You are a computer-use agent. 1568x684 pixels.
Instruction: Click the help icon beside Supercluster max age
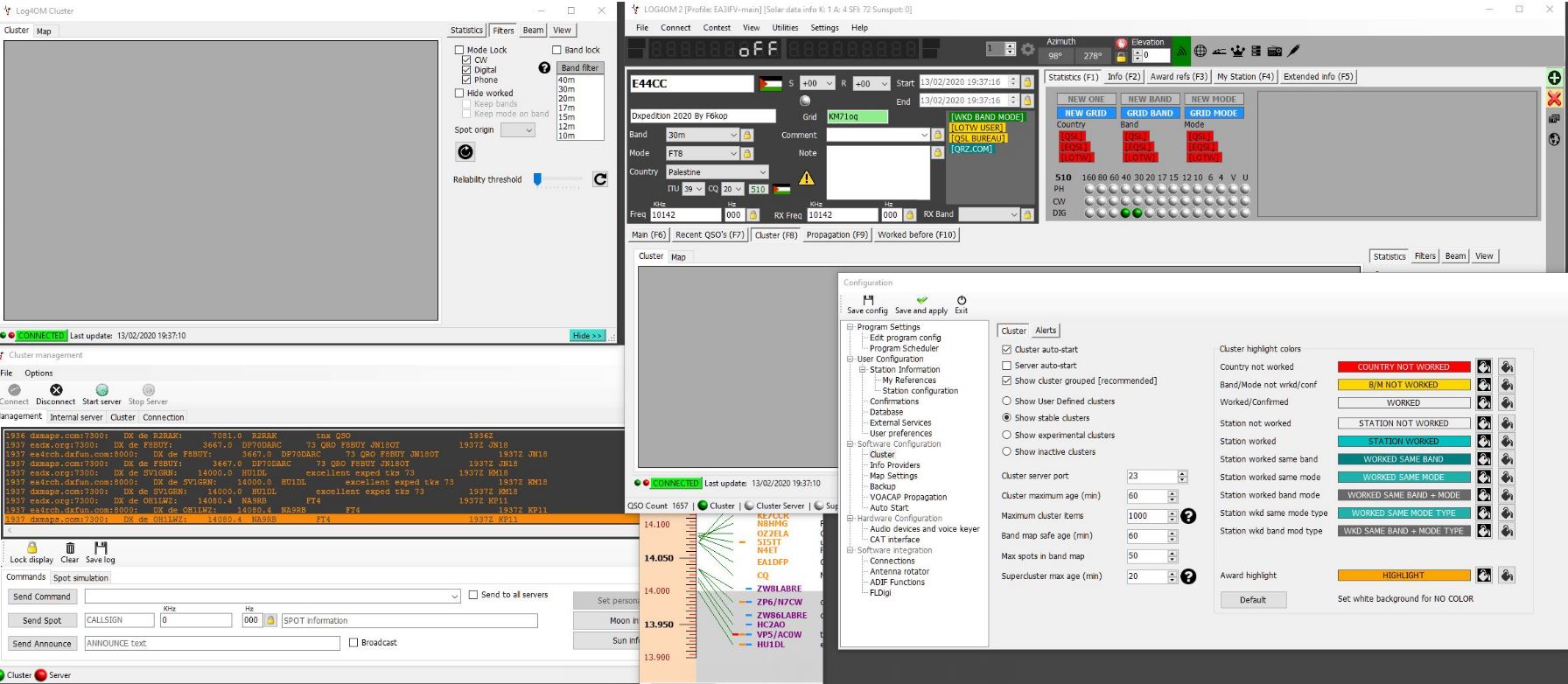point(1188,576)
